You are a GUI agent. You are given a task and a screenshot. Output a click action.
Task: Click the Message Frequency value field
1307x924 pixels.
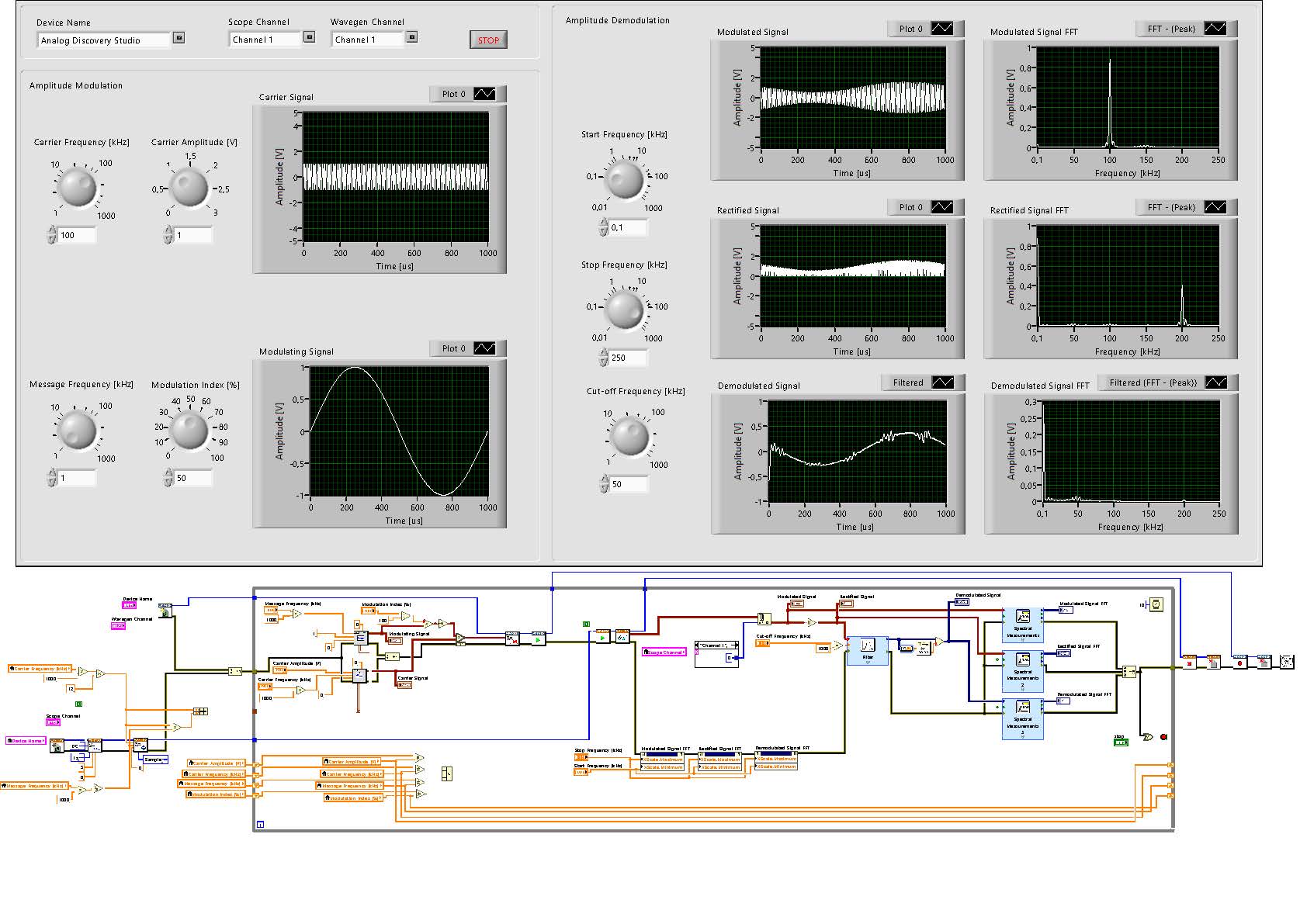click(77, 478)
